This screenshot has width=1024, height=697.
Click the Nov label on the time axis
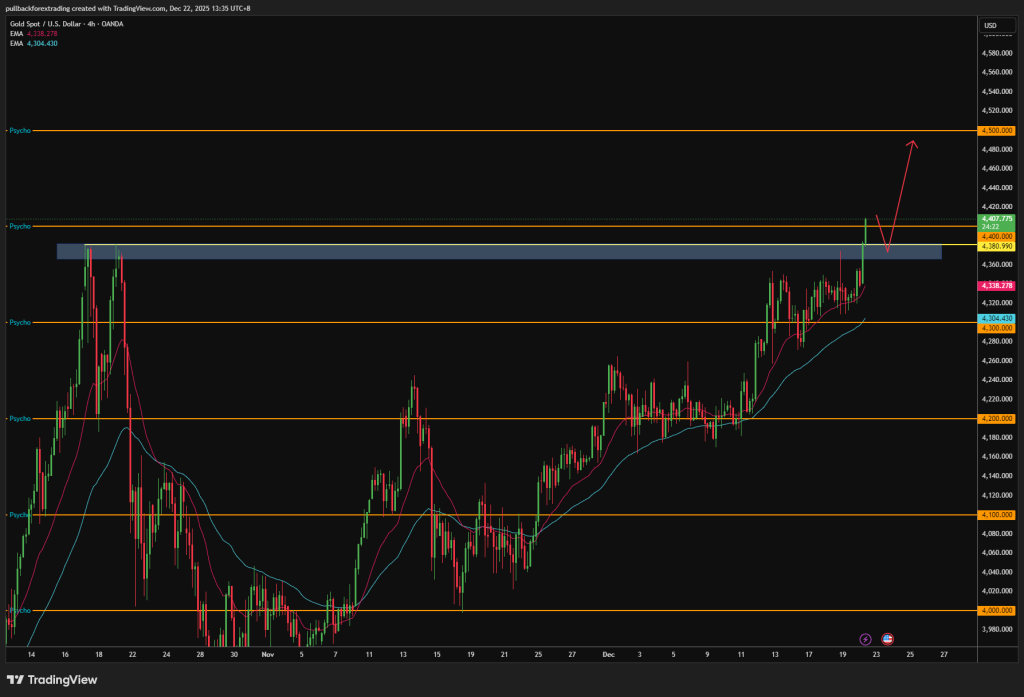coord(266,653)
